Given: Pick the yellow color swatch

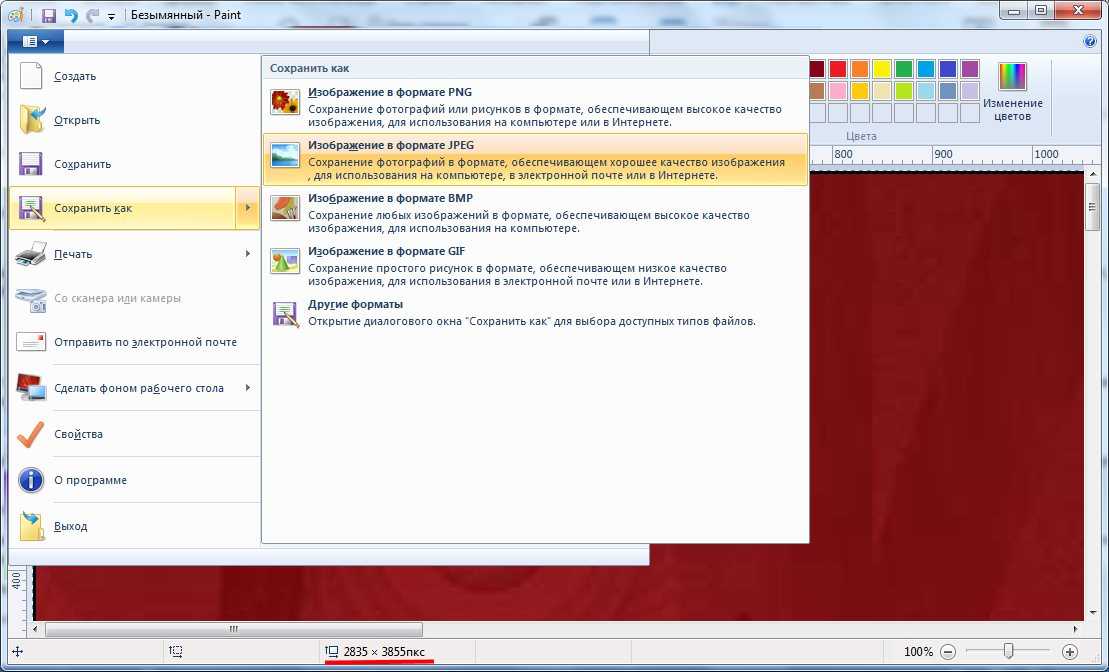Looking at the screenshot, I should tap(882, 69).
